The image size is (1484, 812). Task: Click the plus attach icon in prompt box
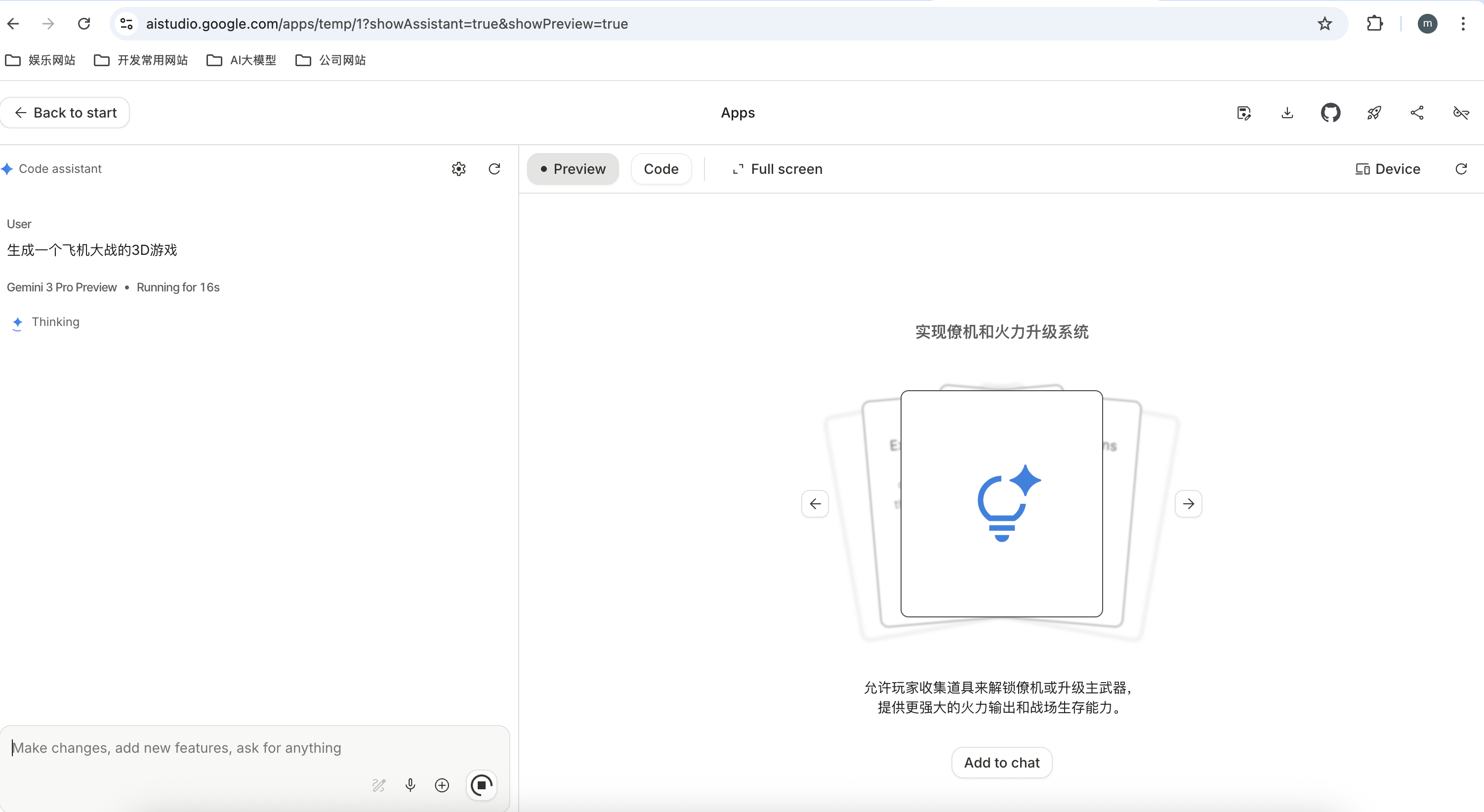[x=442, y=785]
